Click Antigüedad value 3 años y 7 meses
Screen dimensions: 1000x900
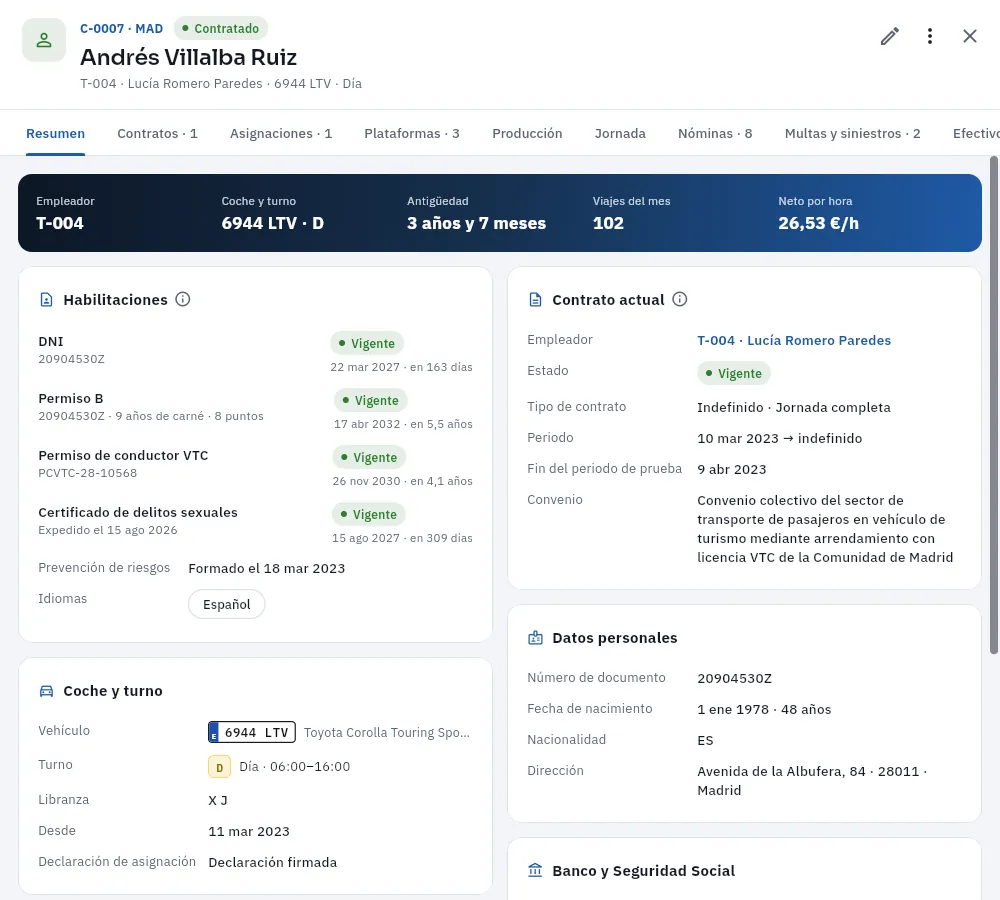pos(476,223)
